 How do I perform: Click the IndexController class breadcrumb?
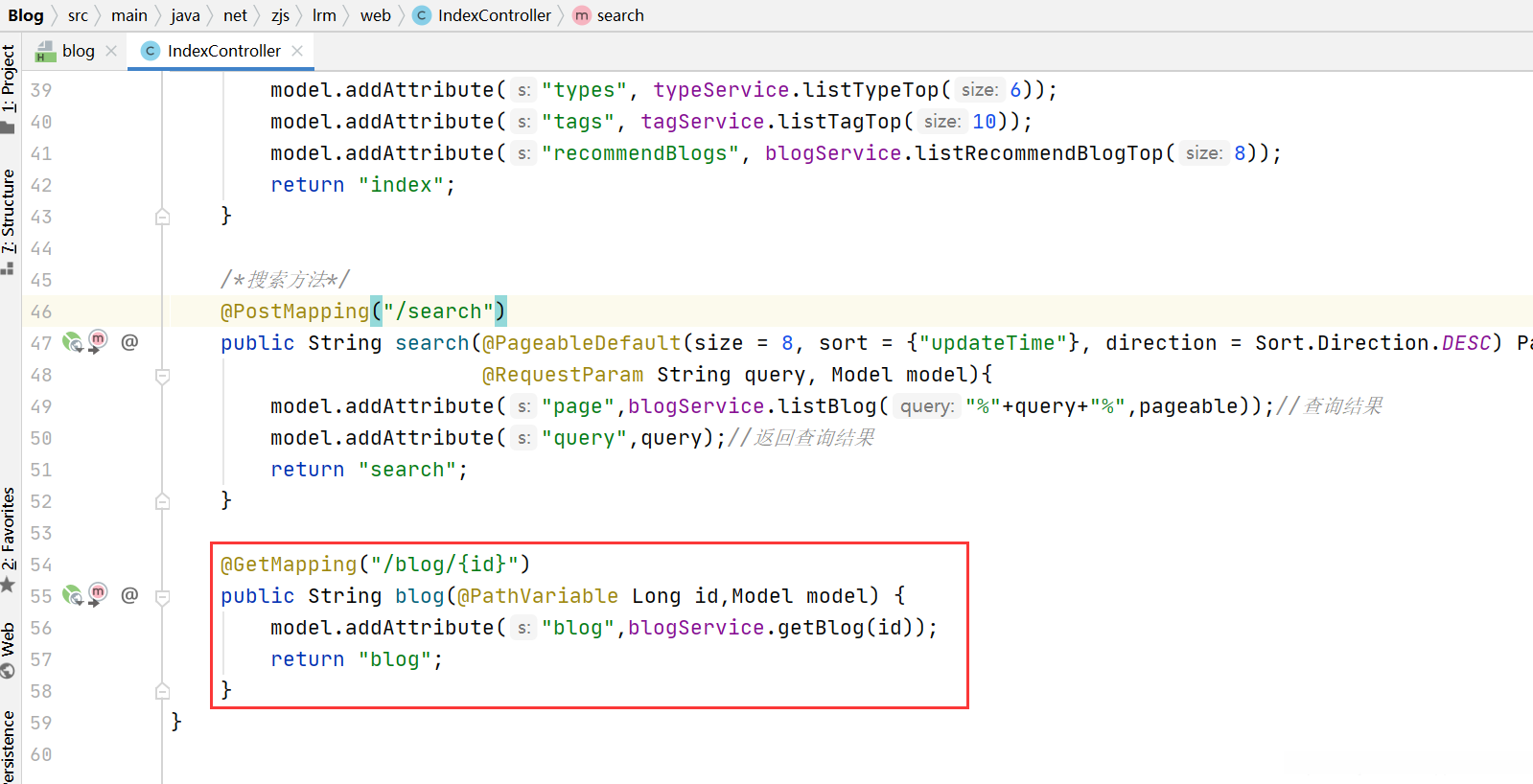point(483,15)
